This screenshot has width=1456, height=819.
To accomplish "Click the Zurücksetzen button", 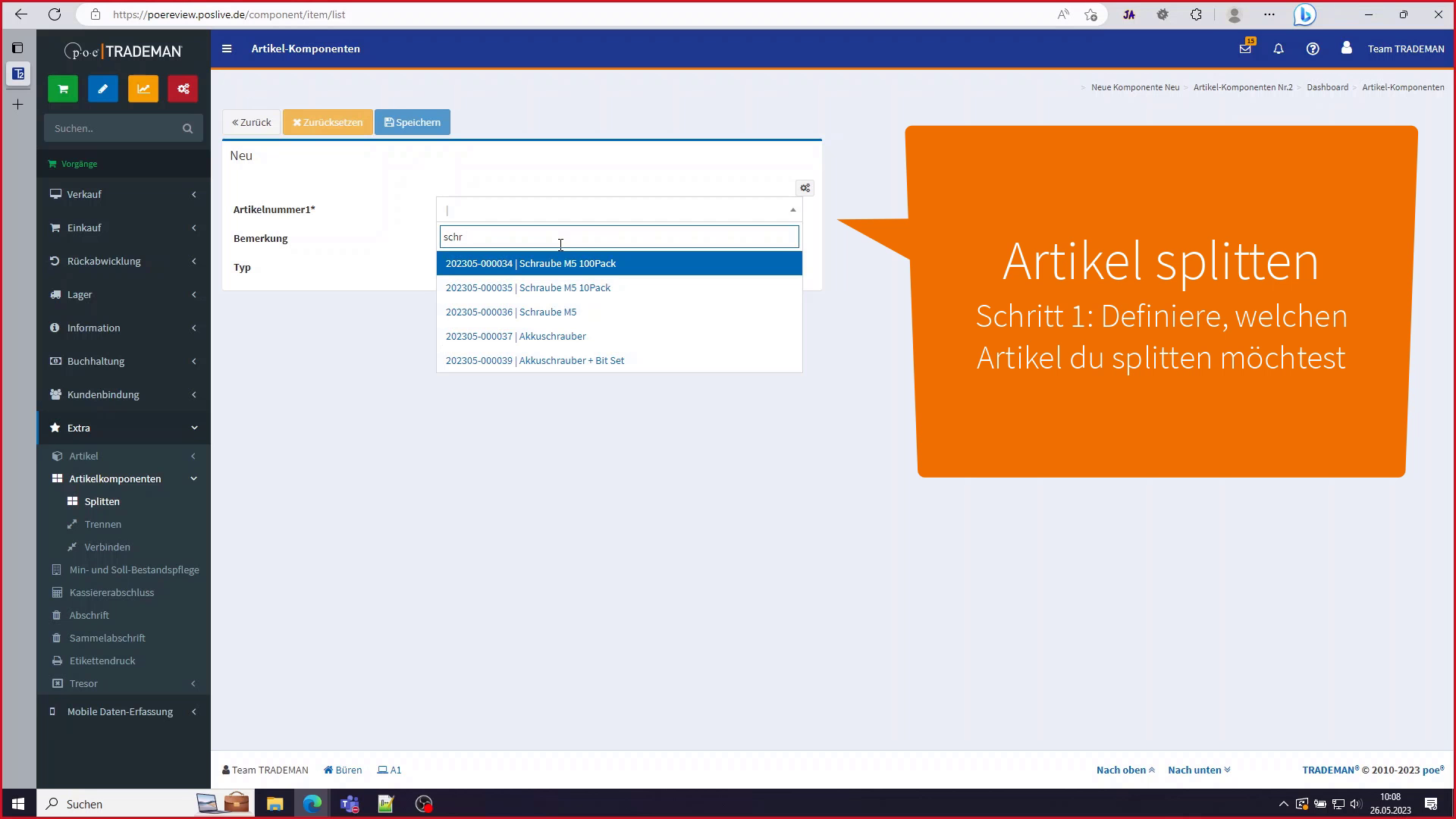I will point(328,122).
